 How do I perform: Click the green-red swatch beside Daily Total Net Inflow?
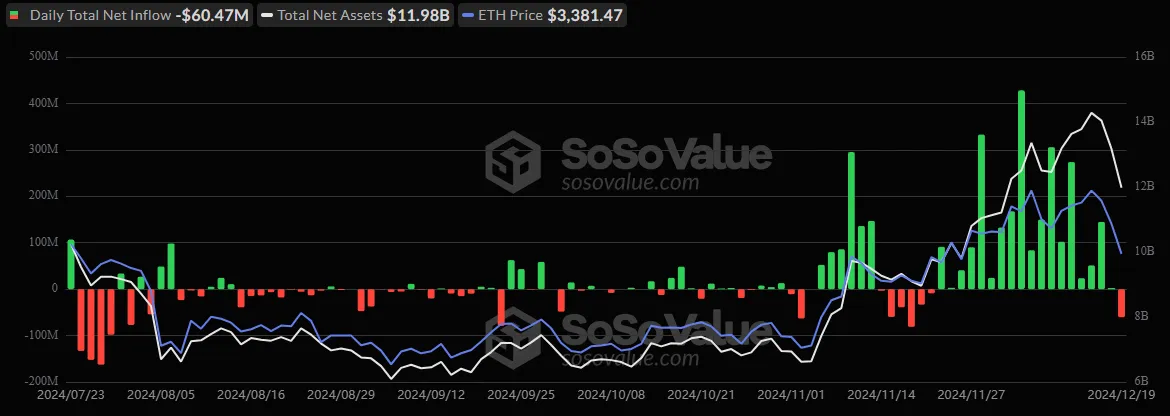(16, 16)
